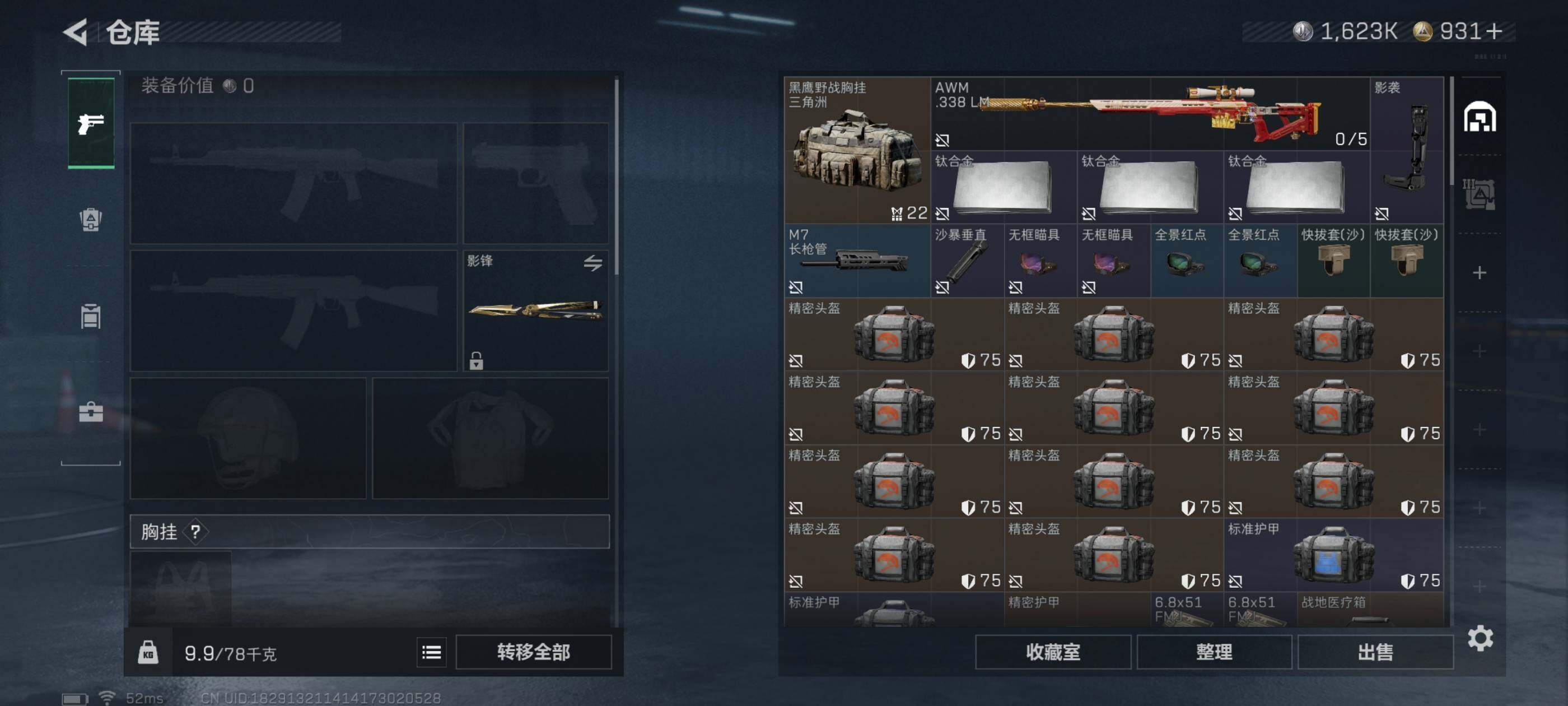
Task: Open the 收藏室 button
Action: point(1053,652)
